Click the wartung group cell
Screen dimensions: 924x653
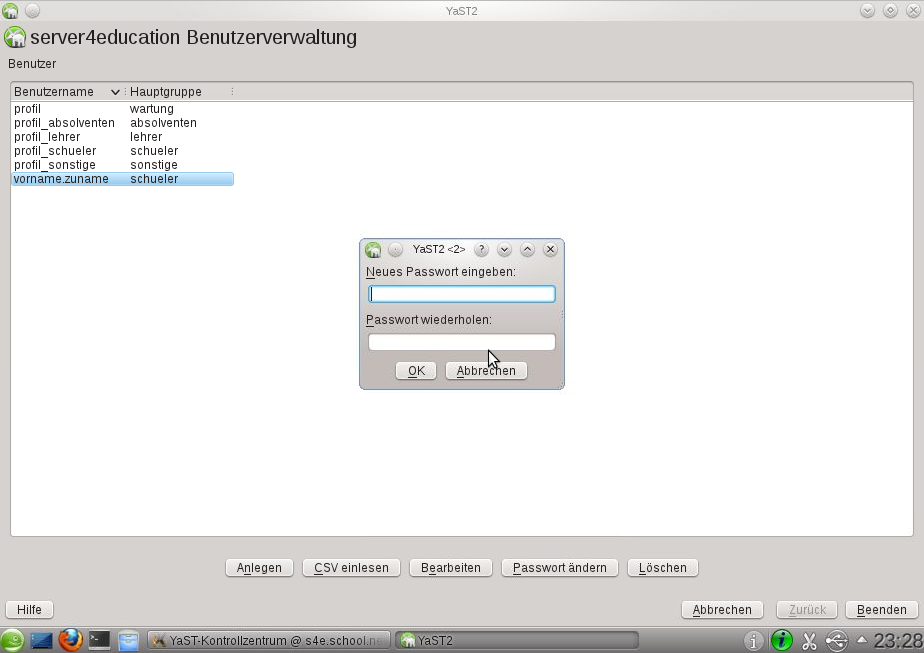pos(152,108)
